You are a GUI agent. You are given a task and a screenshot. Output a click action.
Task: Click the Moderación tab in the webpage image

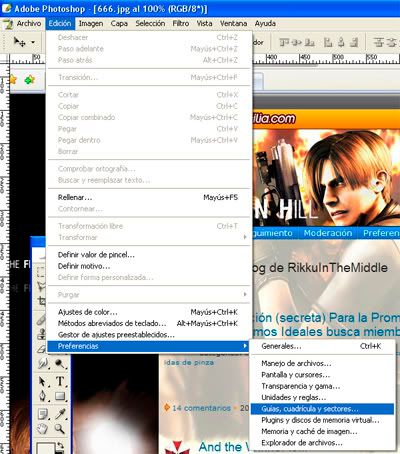click(328, 233)
